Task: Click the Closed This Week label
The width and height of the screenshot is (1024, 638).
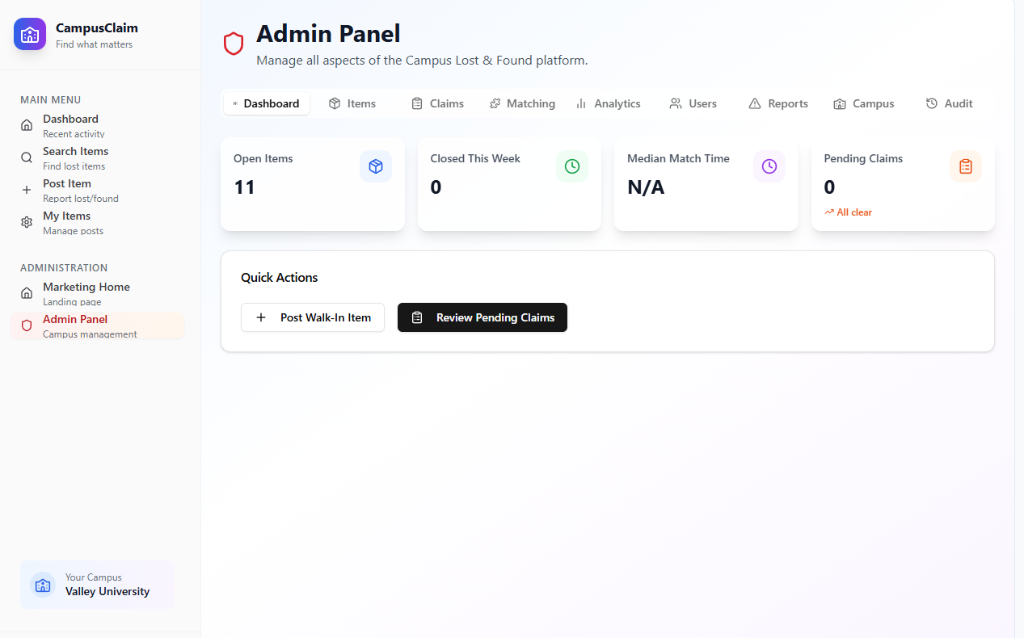Action: tap(475, 158)
